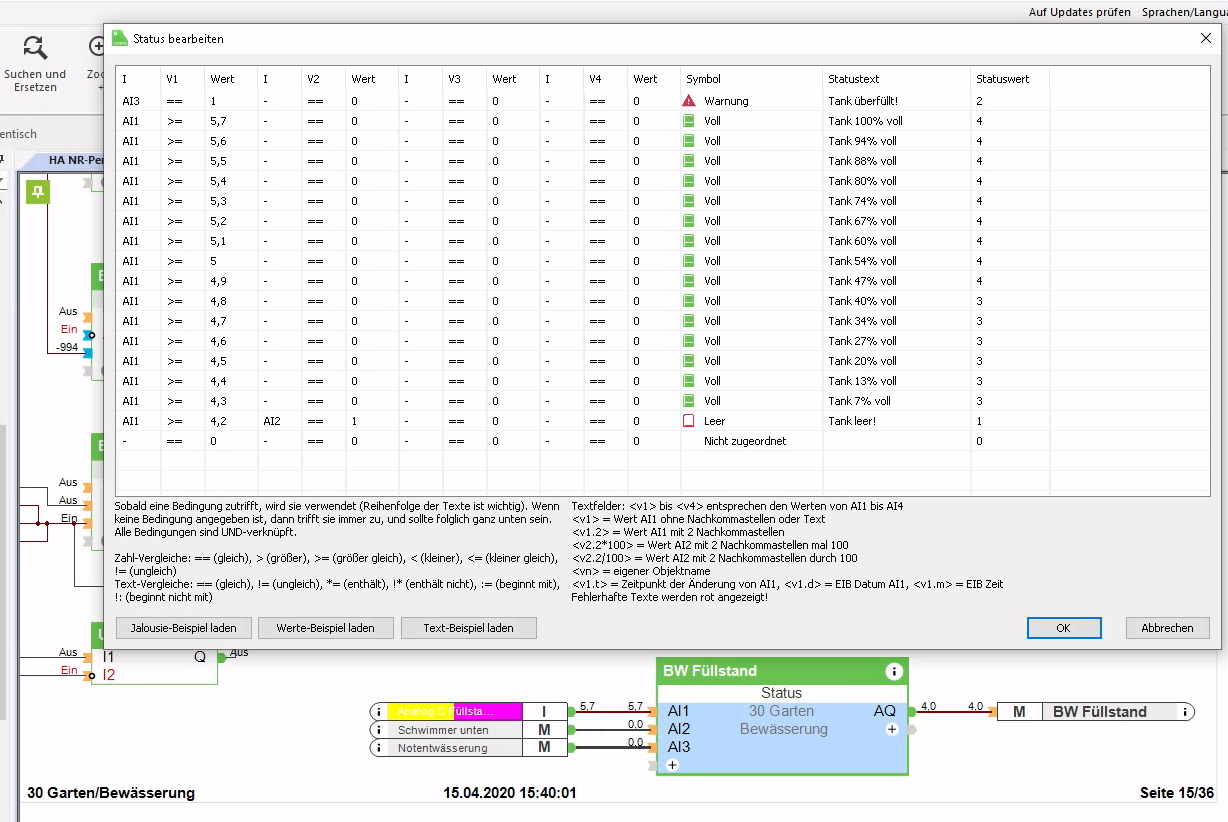
Task: Click Auf Updates prüfen in top bar
Action: coord(1079,12)
